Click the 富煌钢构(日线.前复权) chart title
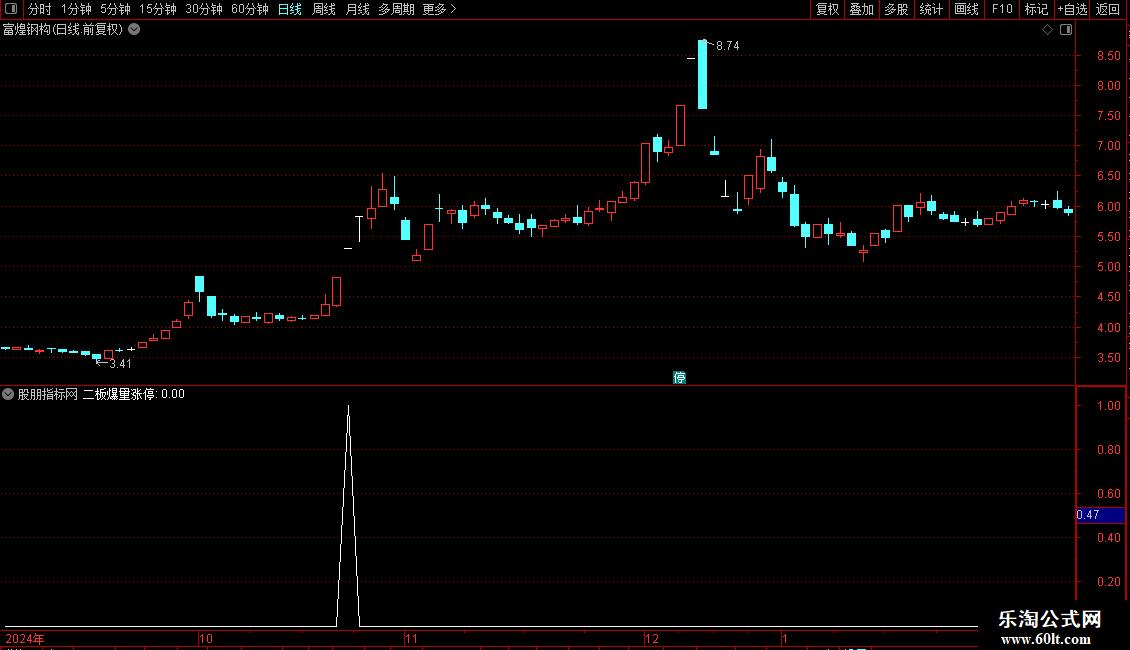This screenshot has height=650, width=1130. tap(63, 30)
